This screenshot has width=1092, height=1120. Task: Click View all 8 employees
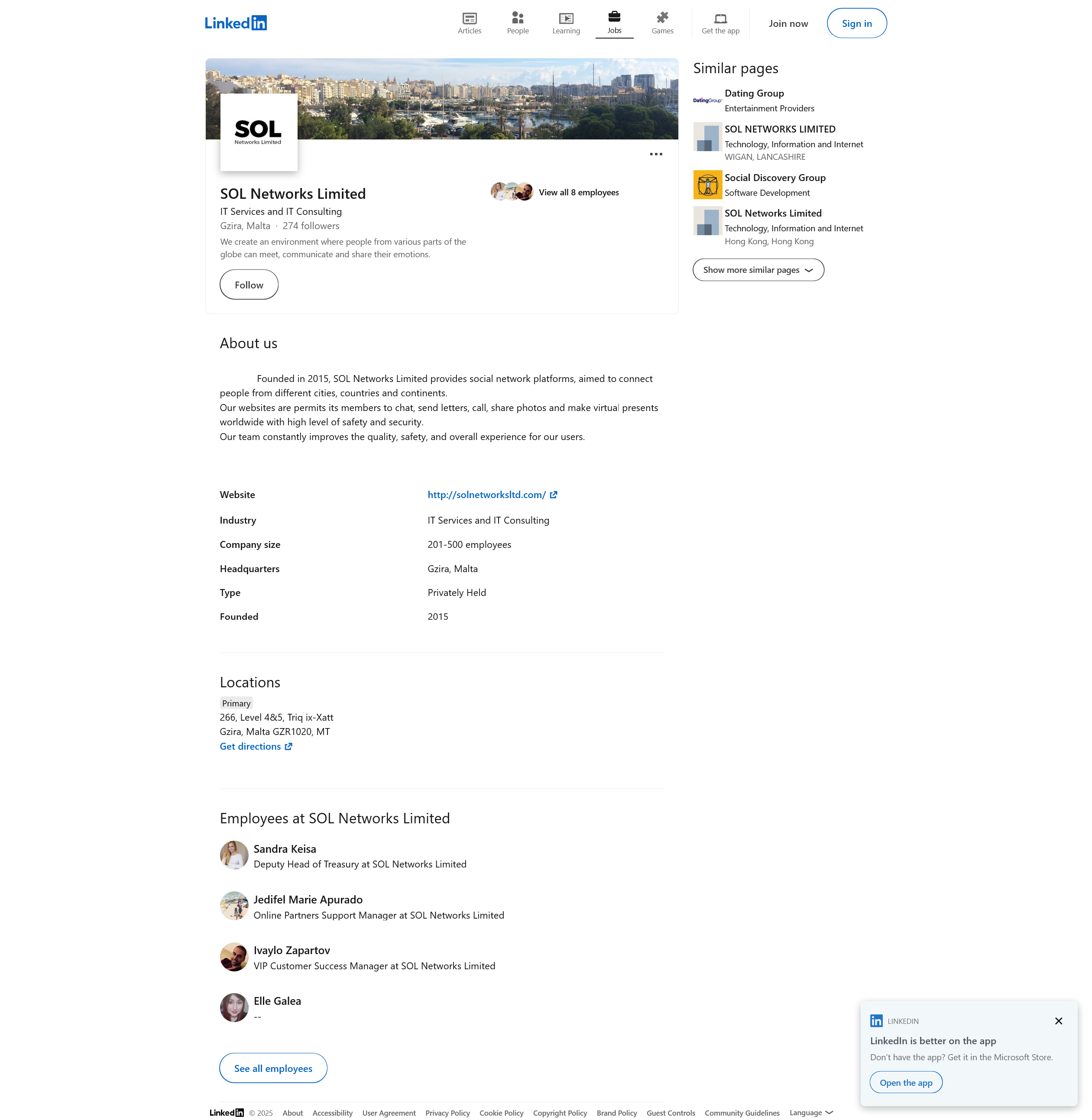coord(579,193)
